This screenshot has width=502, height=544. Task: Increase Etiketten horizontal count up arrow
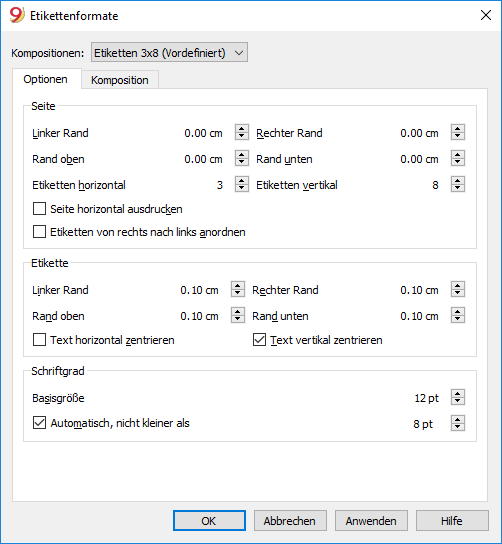coord(242,181)
